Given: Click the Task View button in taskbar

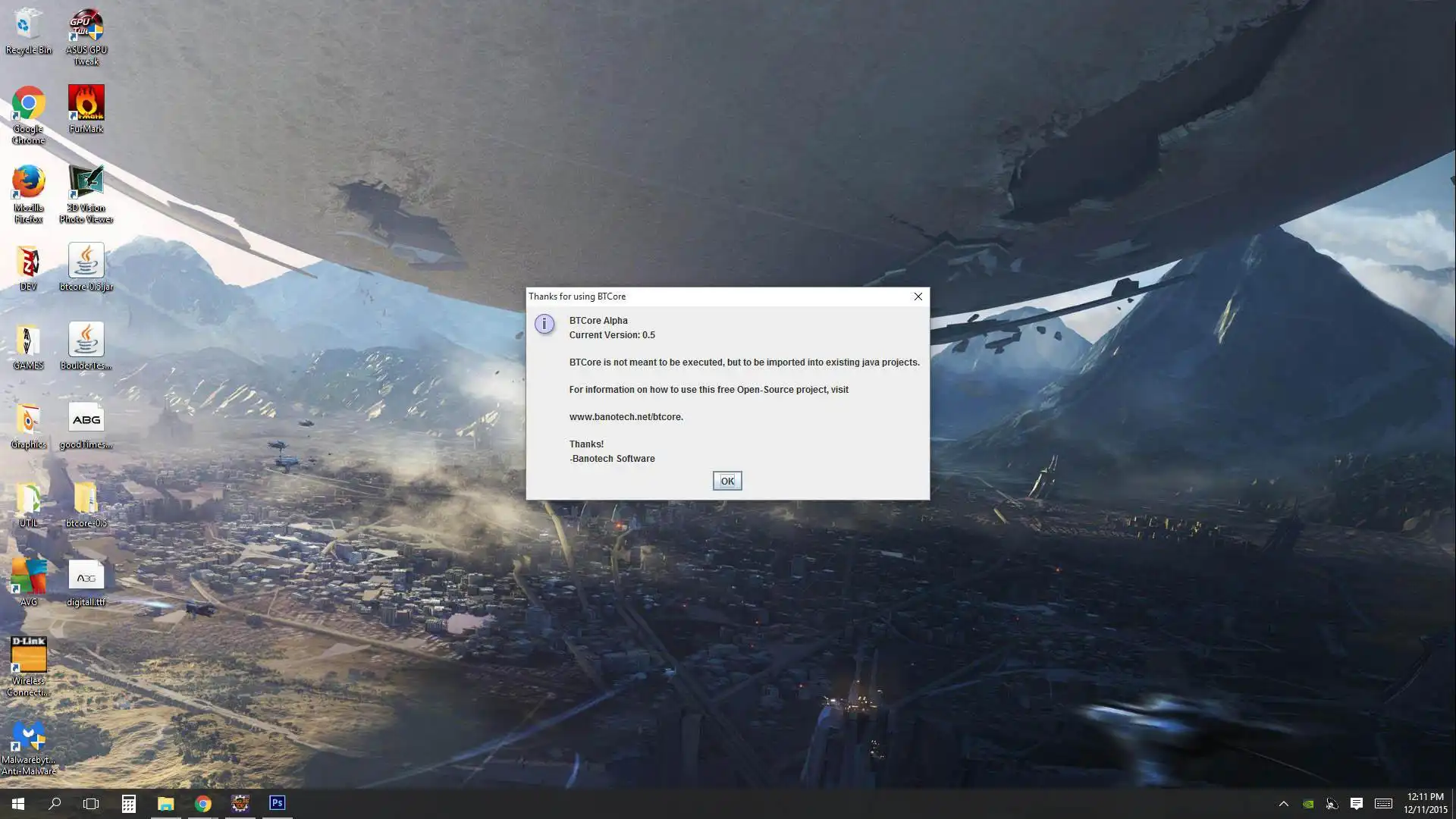Looking at the screenshot, I should (91, 803).
